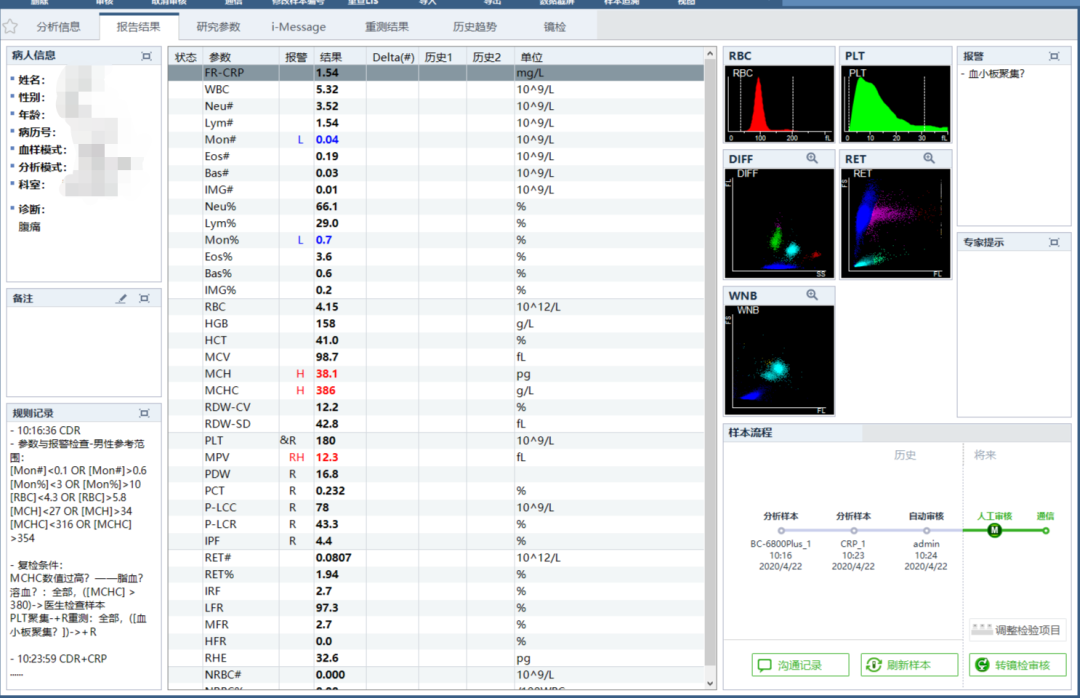
Task: Select the RET# parameter row
Action: (x=436, y=558)
